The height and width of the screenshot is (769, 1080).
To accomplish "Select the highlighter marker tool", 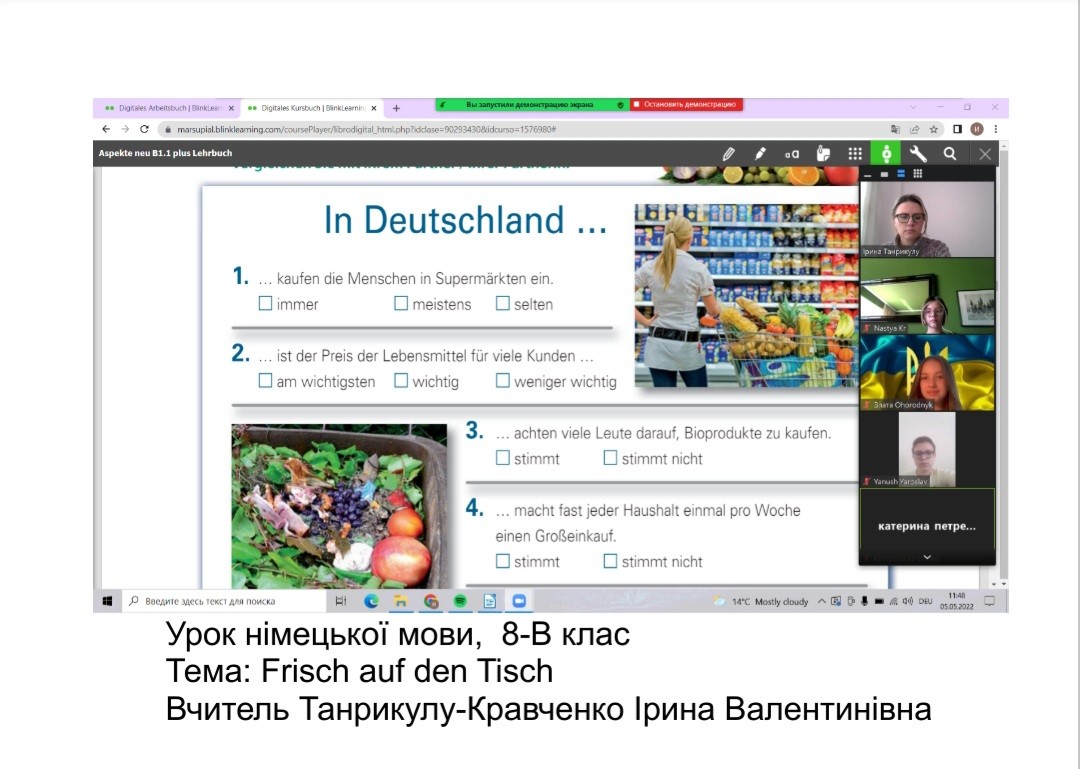I will click(760, 154).
